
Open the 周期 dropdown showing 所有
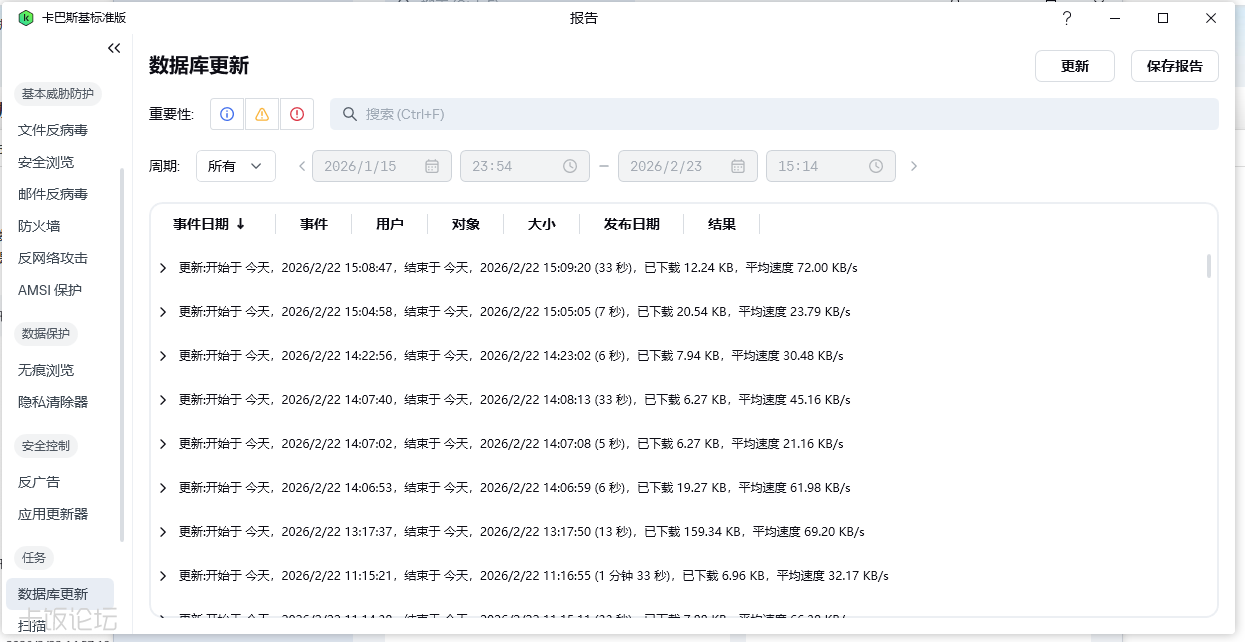(x=236, y=166)
